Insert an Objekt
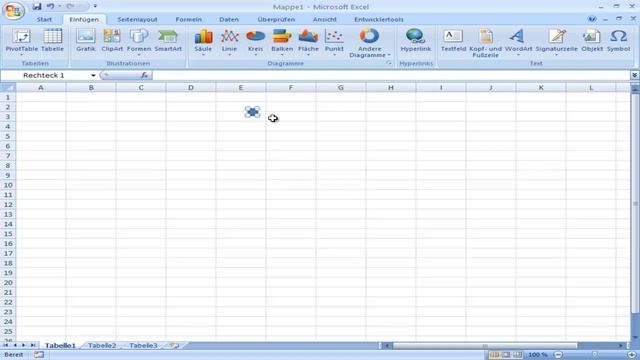Viewport: 640px width, 360px height. [x=592, y=41]
